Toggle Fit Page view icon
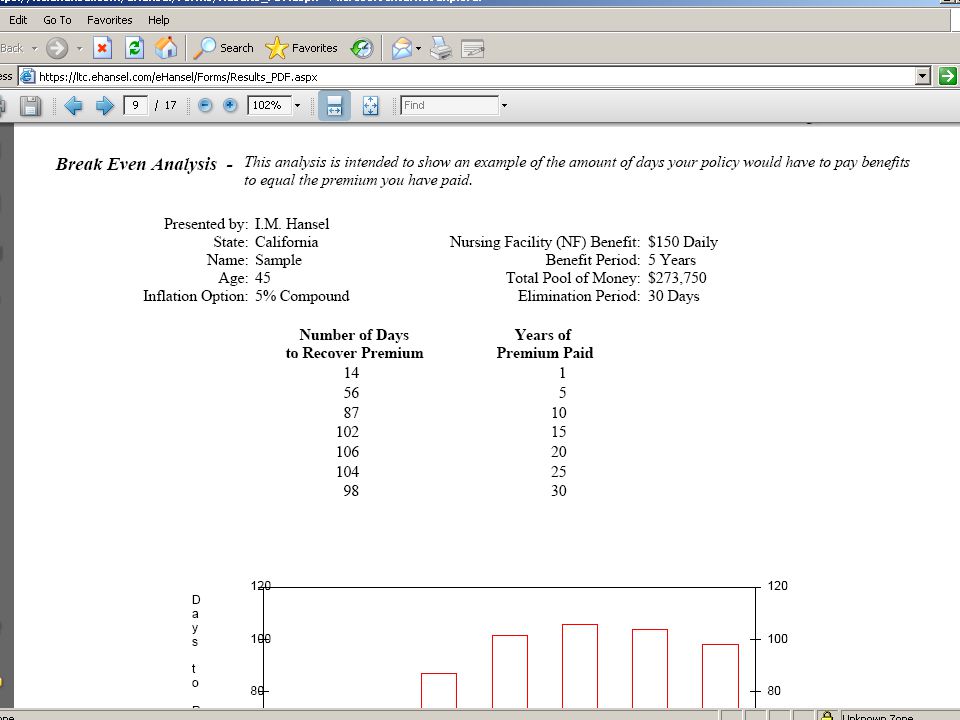The height and width of the screenshot is (720, 960). 370,105
